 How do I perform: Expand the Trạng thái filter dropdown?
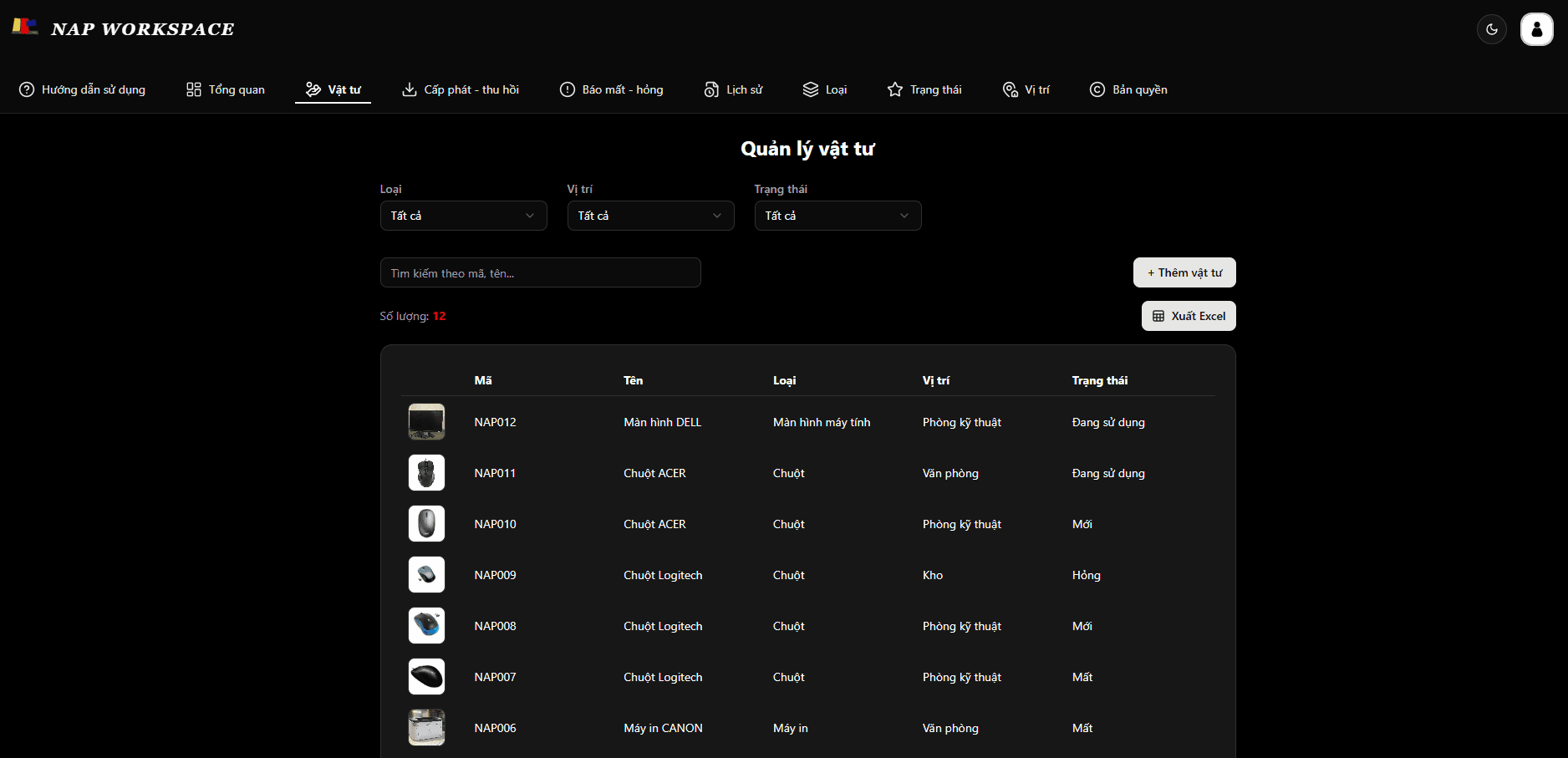point(837,216)
